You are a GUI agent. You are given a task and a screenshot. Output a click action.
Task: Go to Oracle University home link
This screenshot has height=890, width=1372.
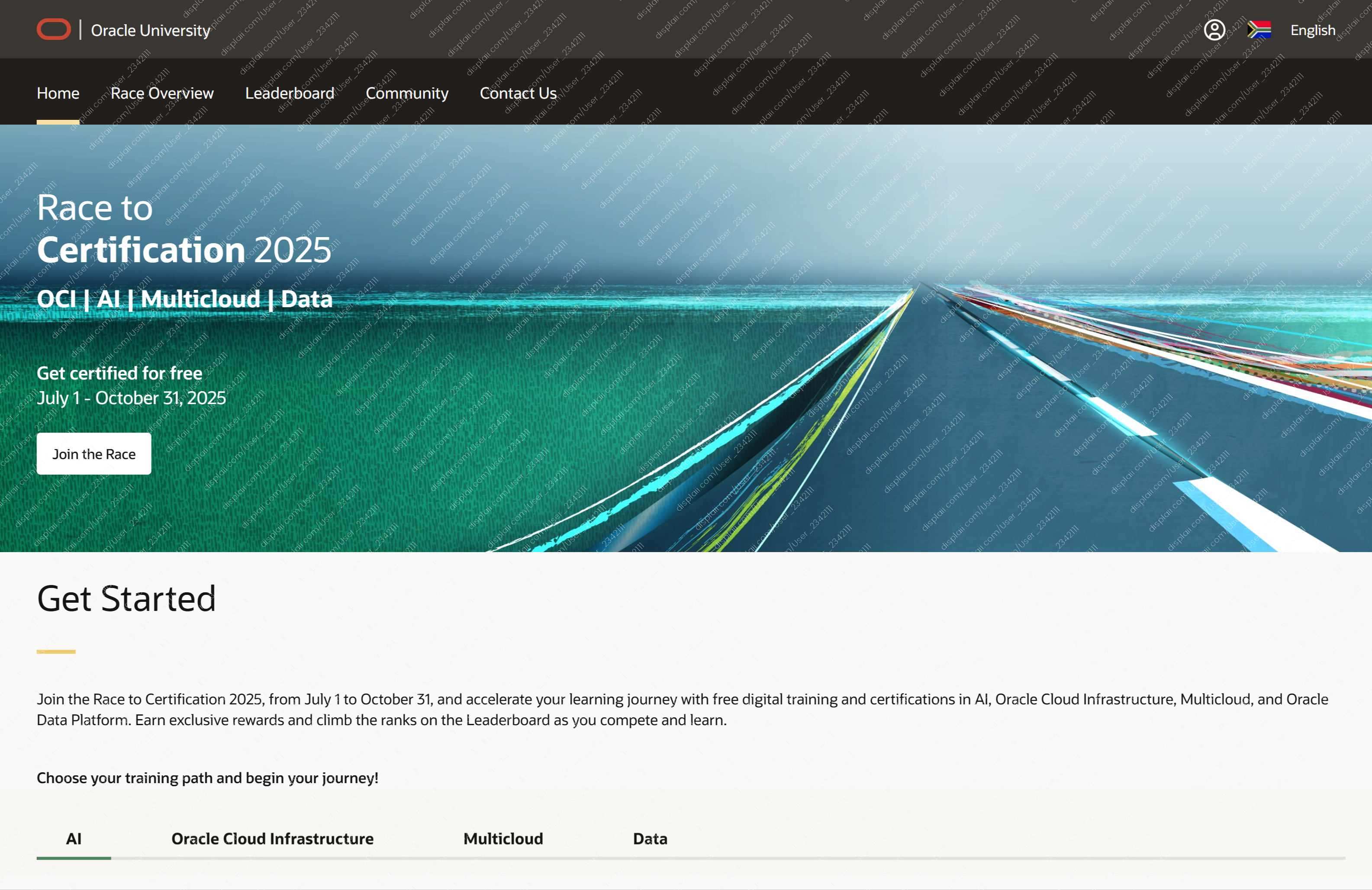151,30
